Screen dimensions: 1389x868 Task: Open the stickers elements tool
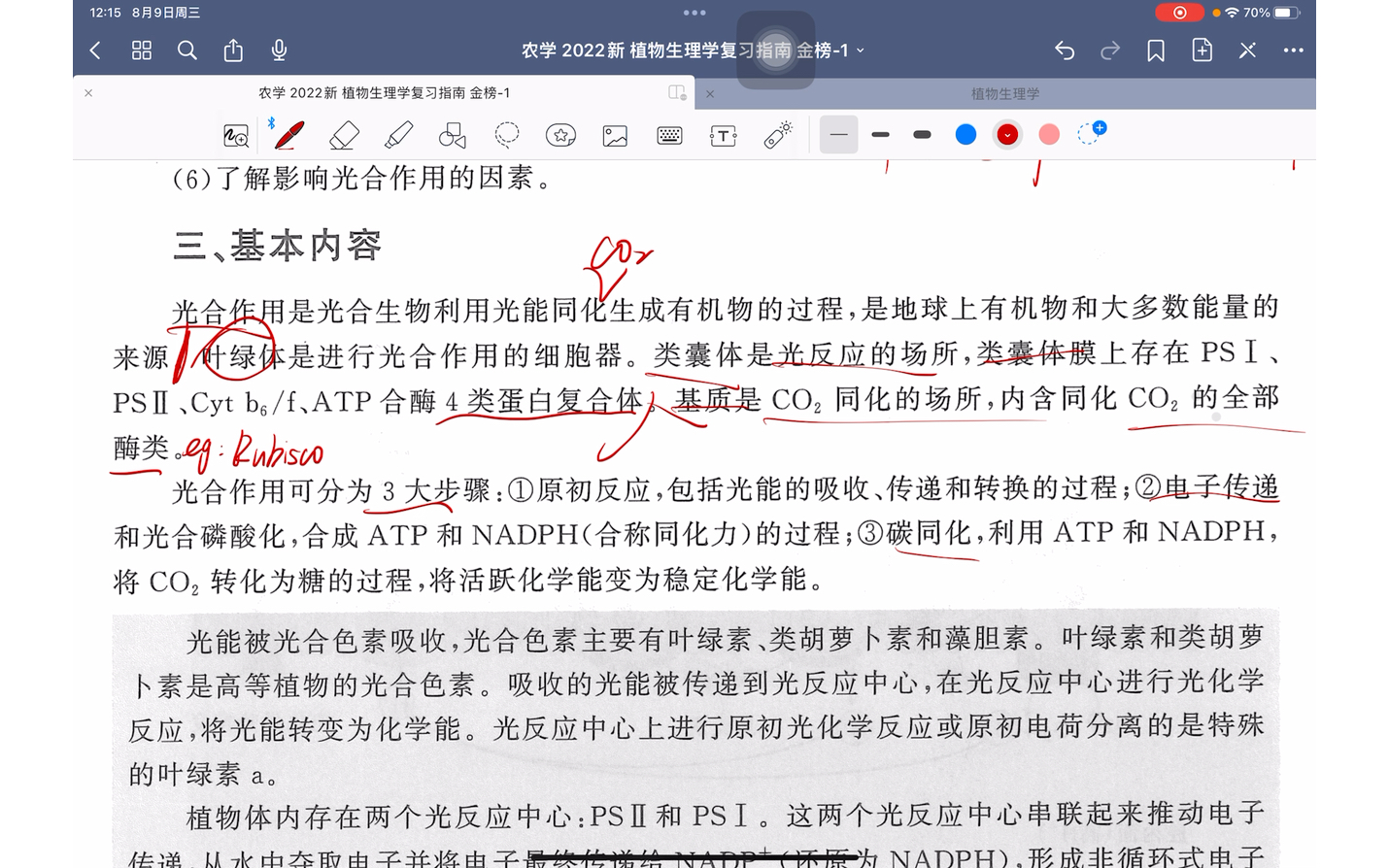point(560,136)
